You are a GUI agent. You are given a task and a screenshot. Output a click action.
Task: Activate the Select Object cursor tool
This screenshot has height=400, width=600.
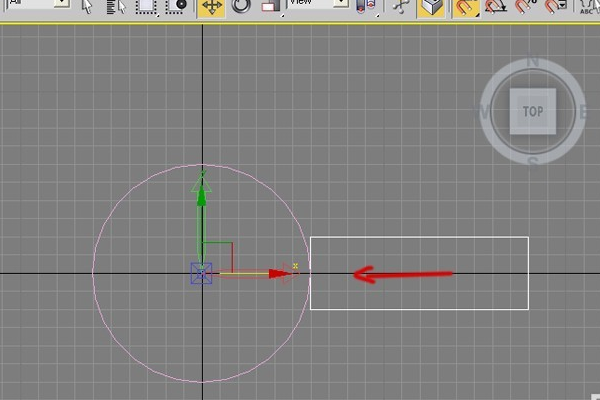[x=88, y=6]
